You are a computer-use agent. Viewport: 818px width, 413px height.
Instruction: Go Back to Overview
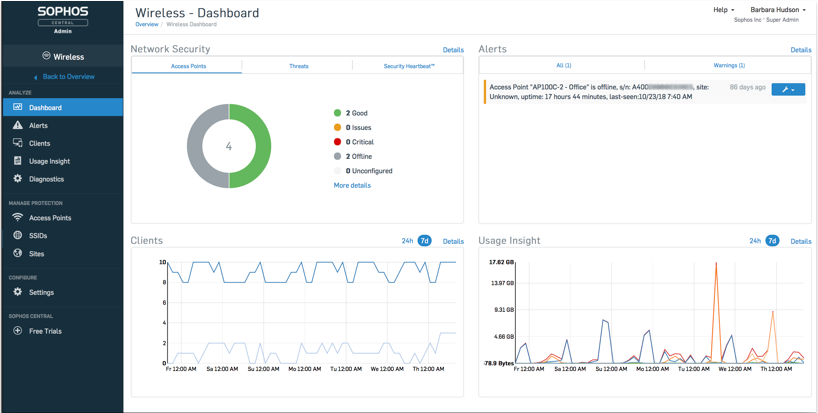68,77
